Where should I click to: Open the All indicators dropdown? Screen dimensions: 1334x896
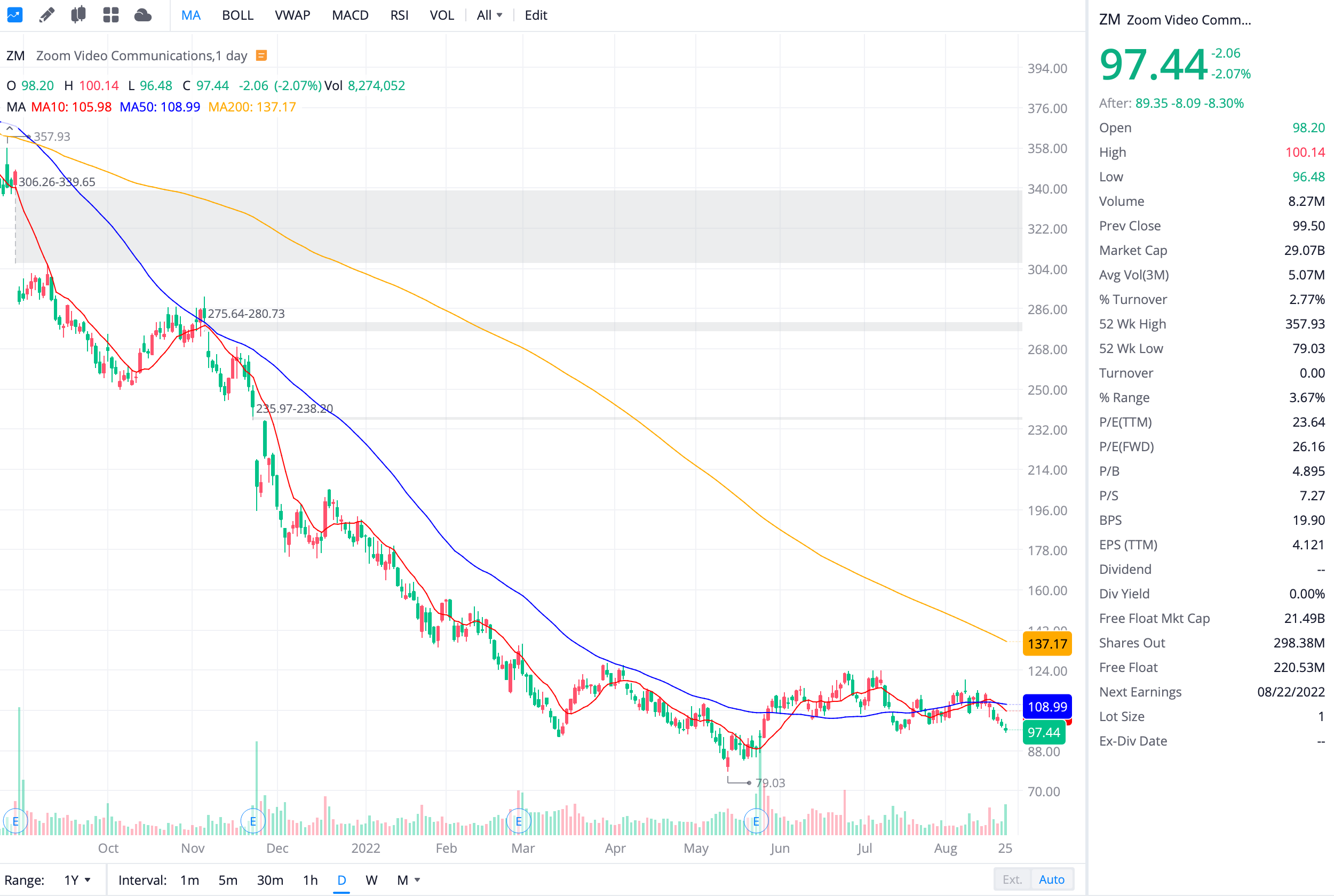489,15
